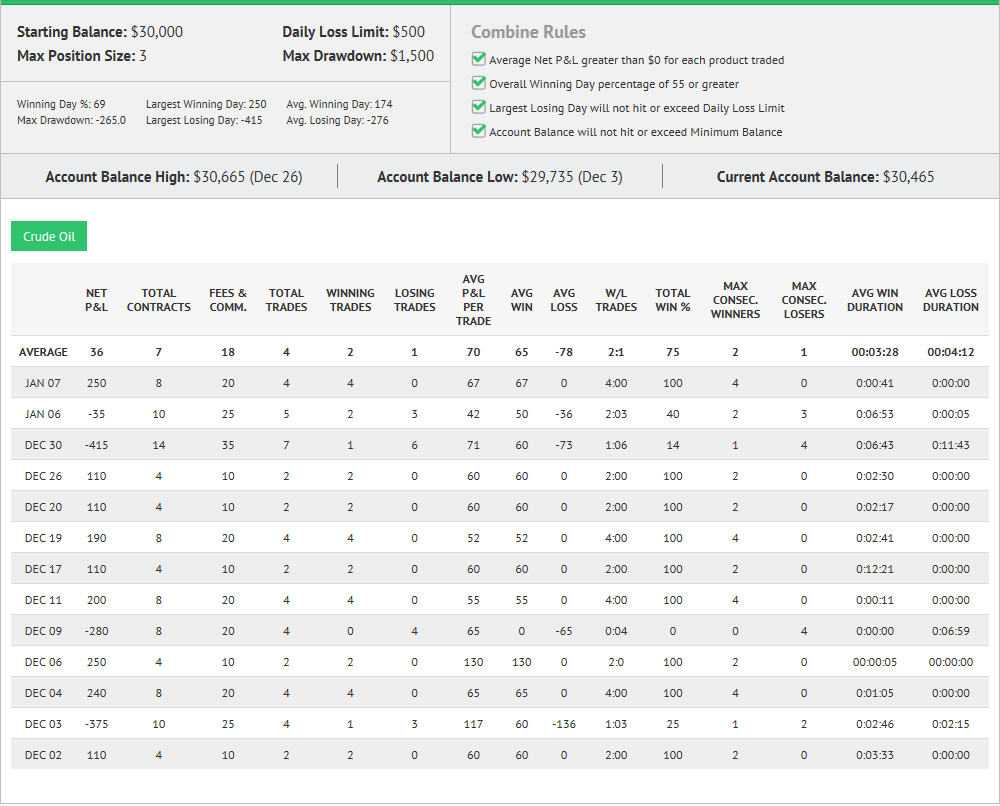1000x806 pixels.
Task: Click the Account Balance High $30,665 text
Action: (173, 177)
